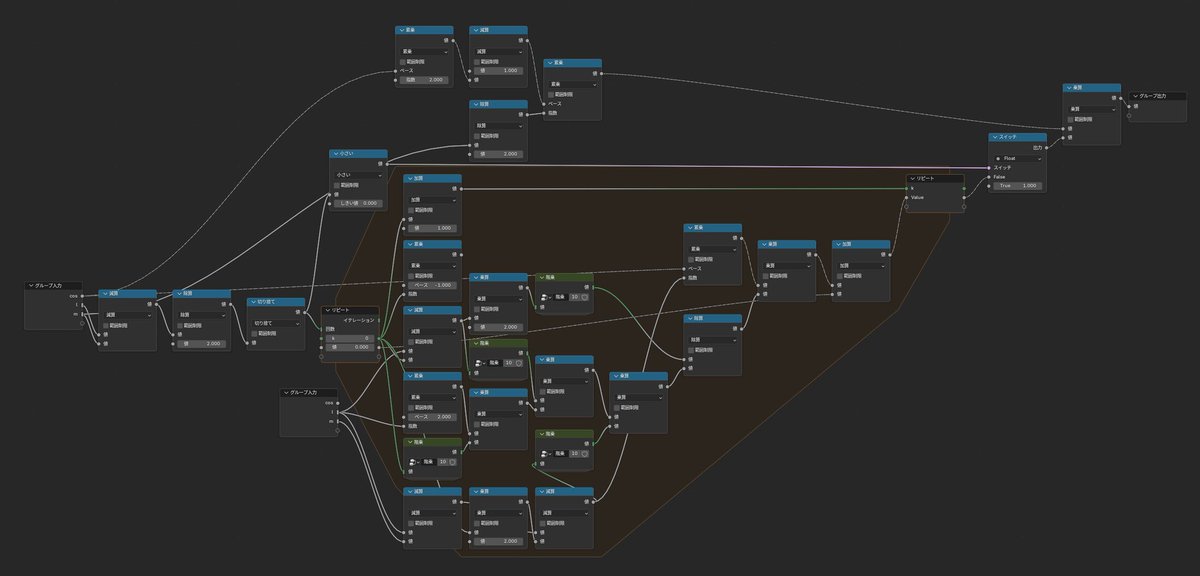Enable 範囲制限 in 累乗 node with 指数 2.000
1200x576 pixels.
pyautogui.click(x=404, y=61)
